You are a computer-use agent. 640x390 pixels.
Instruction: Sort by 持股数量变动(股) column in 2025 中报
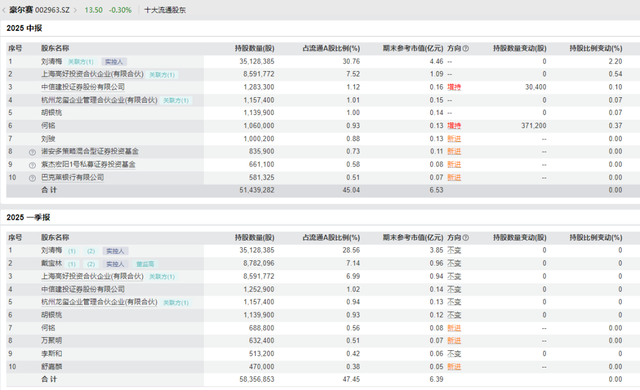coord(520,48)
